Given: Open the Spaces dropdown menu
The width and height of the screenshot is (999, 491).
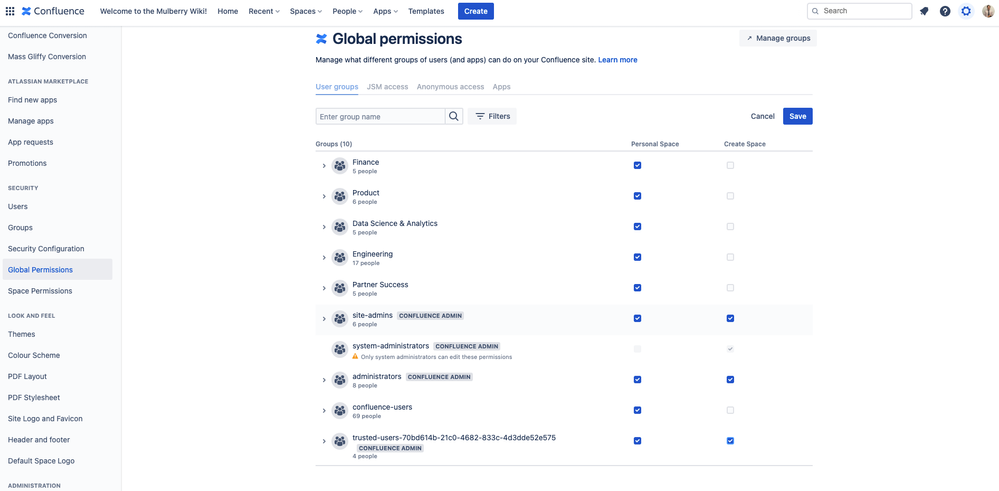Looking at the screenshot, I should pos(306,11).
